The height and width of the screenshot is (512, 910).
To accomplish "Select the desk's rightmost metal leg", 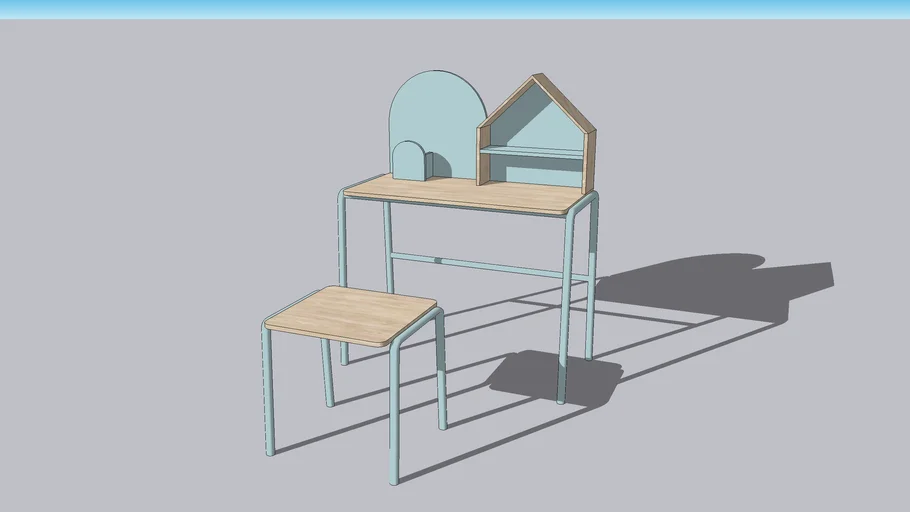I will [x=592, y=280].
